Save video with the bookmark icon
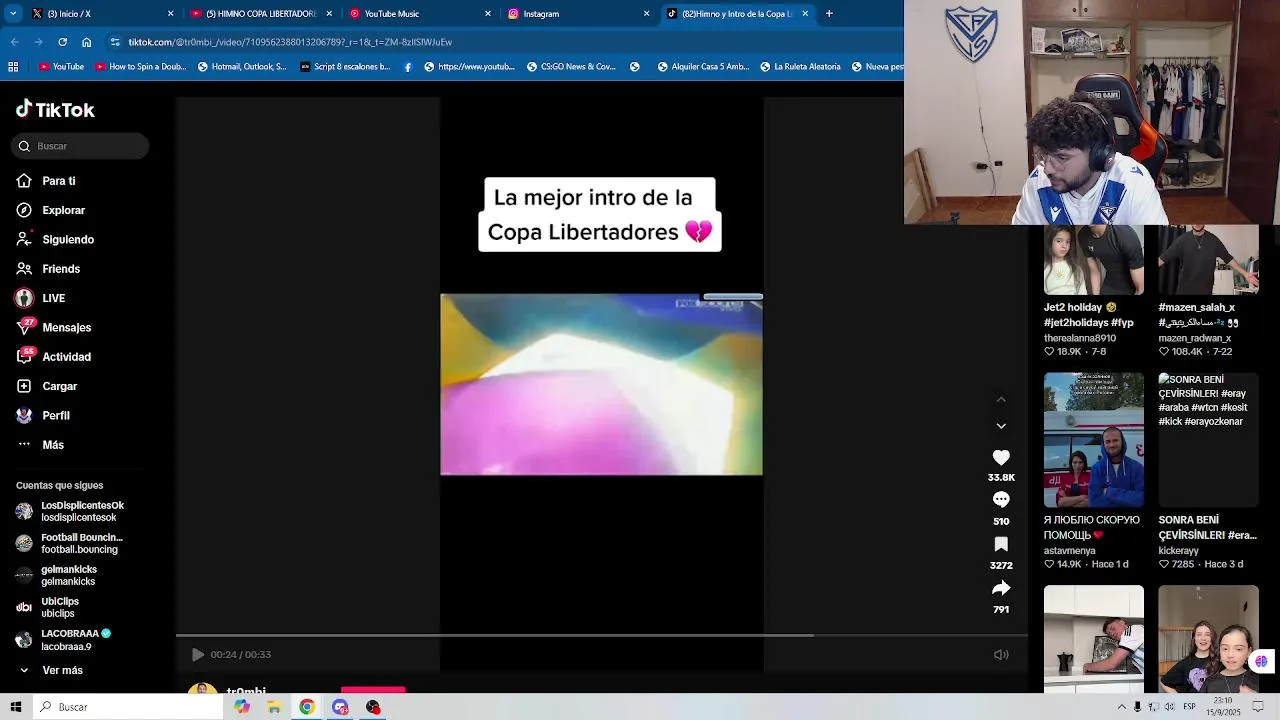The height and width of the screenshot is (720, 1280). pyautogui.click(x=1001, y=544)
